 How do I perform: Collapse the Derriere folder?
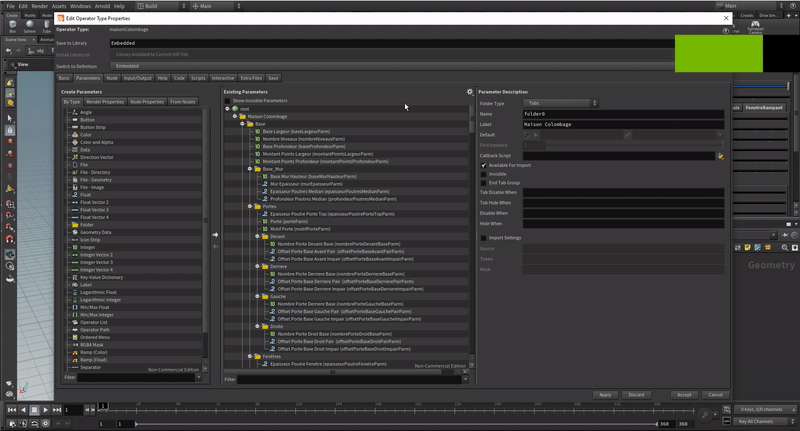(x=258, y=266)
